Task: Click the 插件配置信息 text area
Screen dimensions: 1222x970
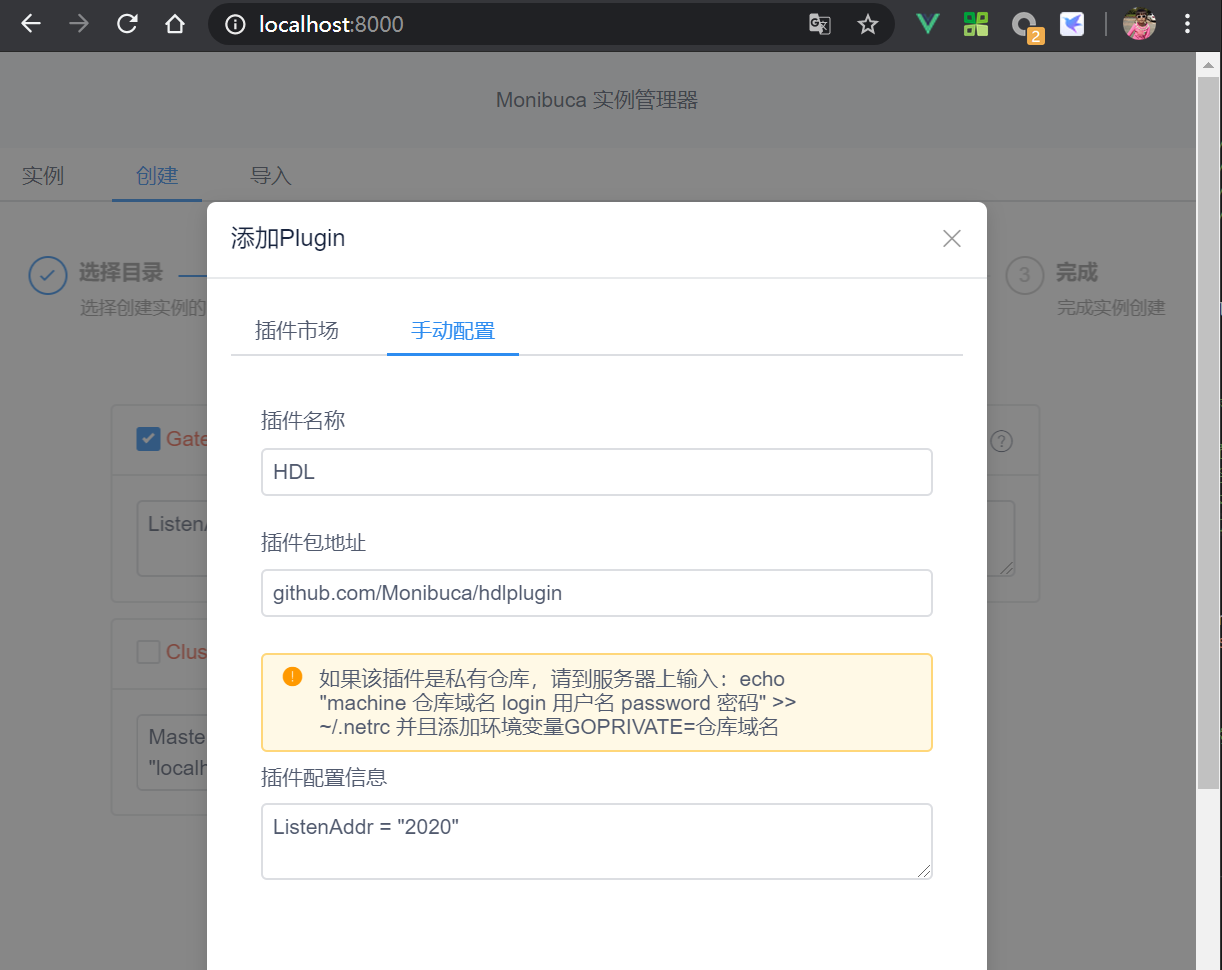Action: pos(597,840)
